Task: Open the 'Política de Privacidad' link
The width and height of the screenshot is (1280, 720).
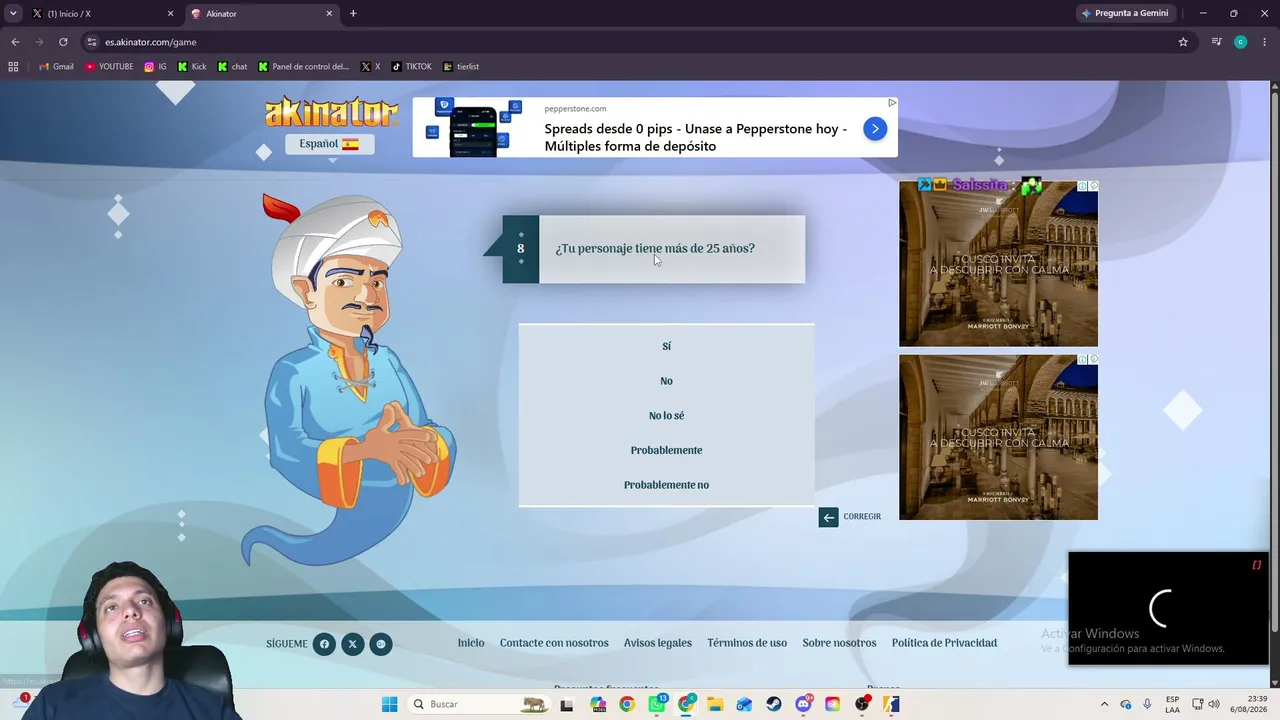Action: coord(944,643)
